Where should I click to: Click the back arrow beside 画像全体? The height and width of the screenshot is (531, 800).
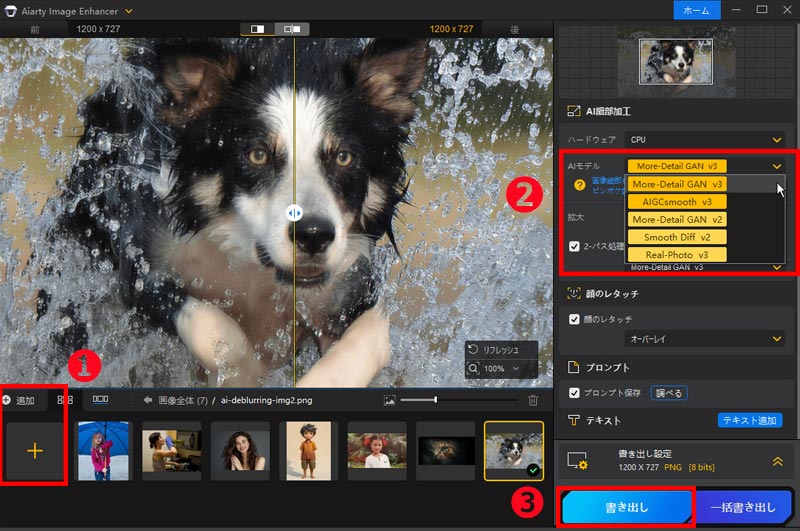148,400
